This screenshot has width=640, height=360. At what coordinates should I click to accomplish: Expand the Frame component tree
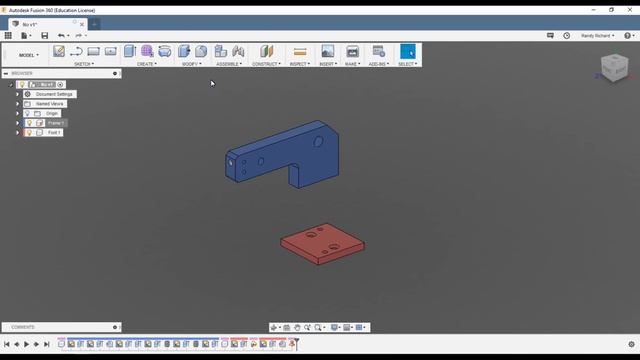click(18, 123)
